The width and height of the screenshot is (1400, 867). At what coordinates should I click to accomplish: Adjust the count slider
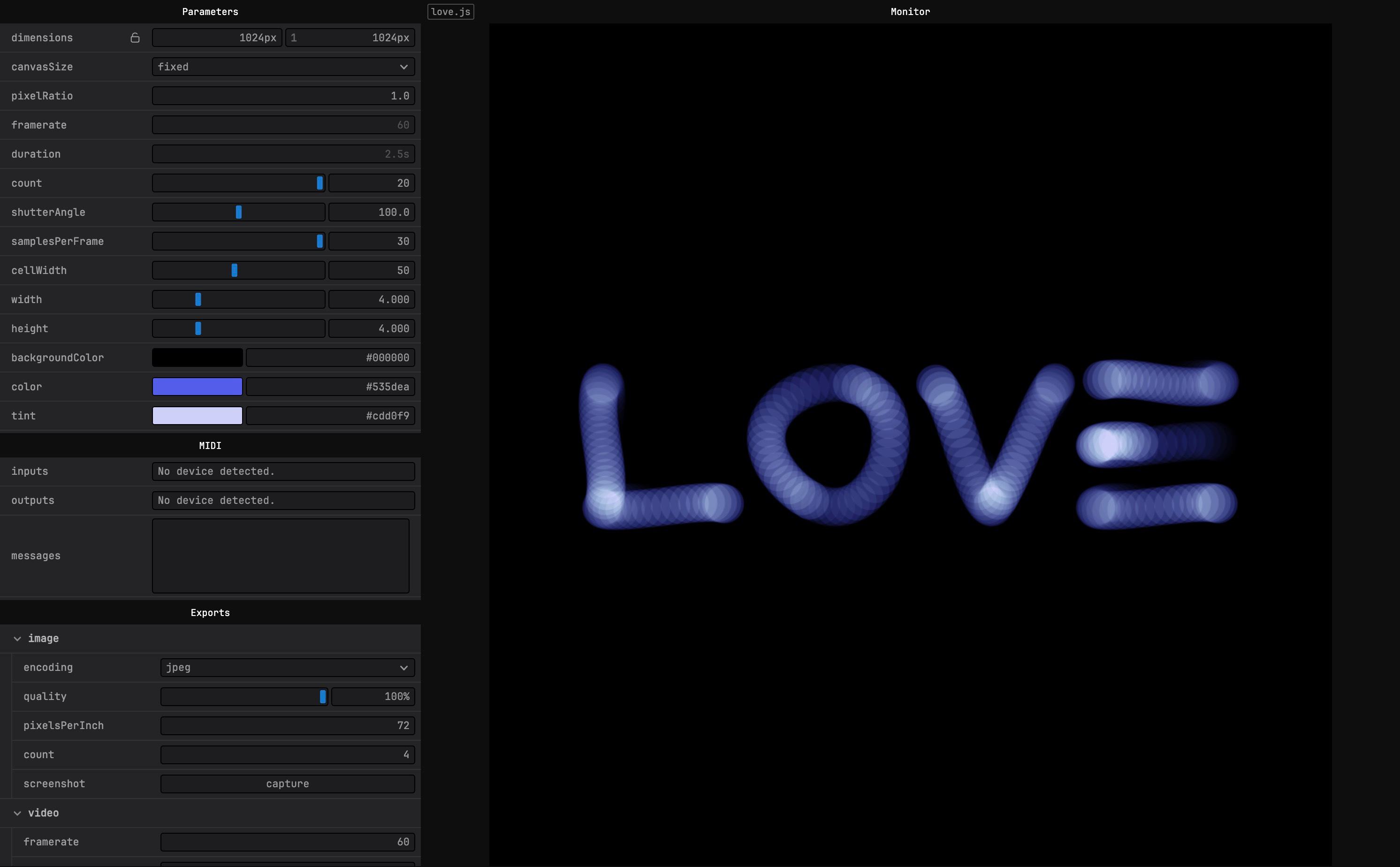tap(238, 183)
